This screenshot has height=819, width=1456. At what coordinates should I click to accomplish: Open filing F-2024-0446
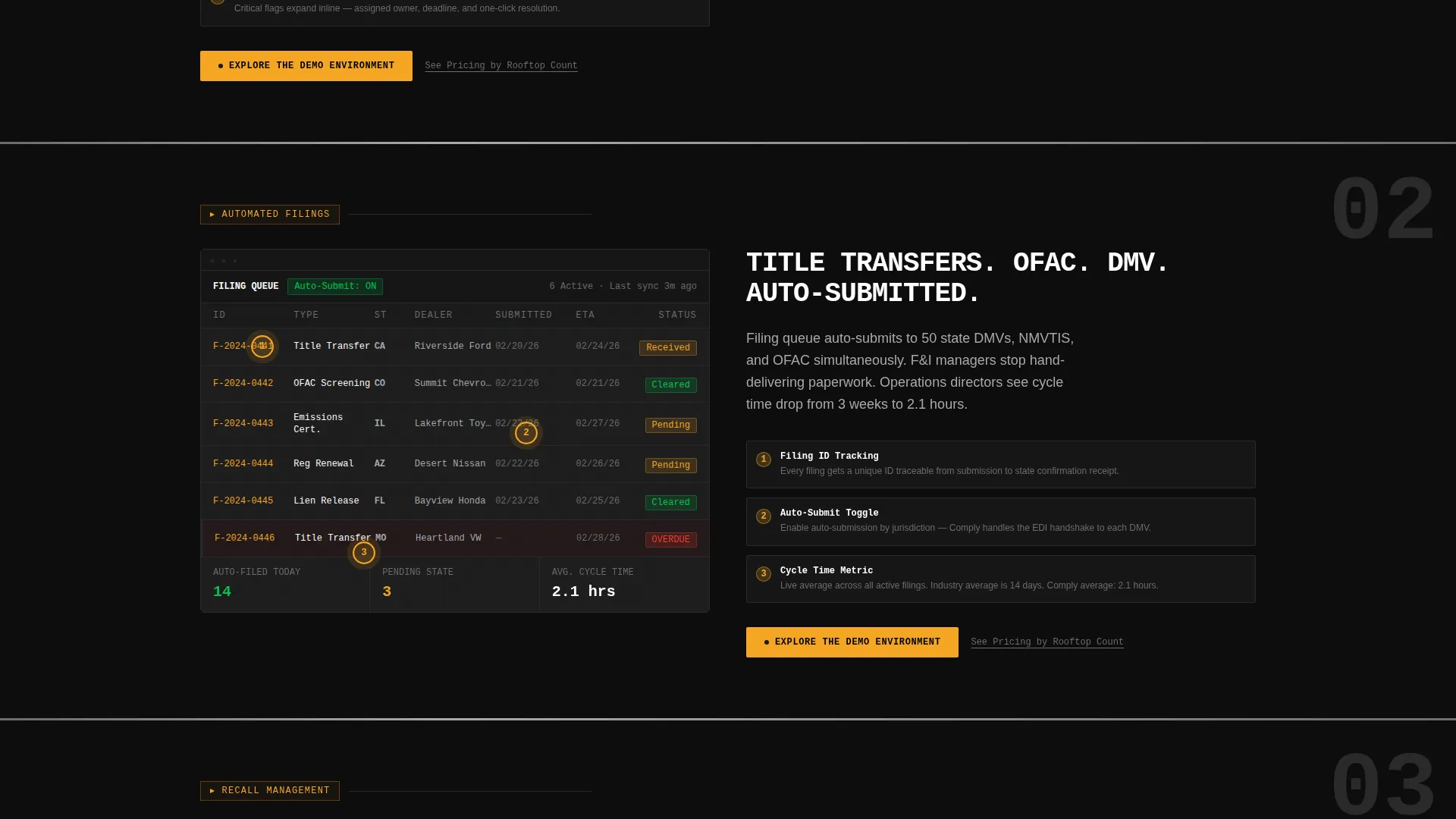(245, 538)
